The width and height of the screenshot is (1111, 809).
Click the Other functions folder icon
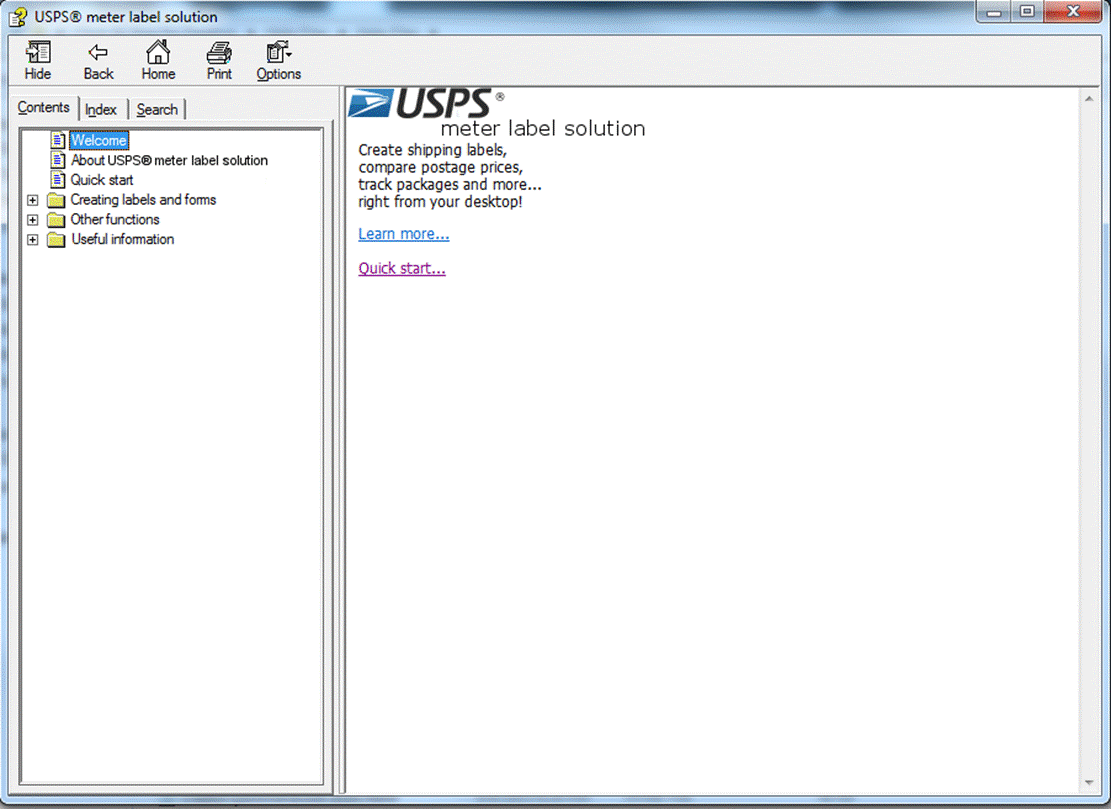(x=56, y=220)
